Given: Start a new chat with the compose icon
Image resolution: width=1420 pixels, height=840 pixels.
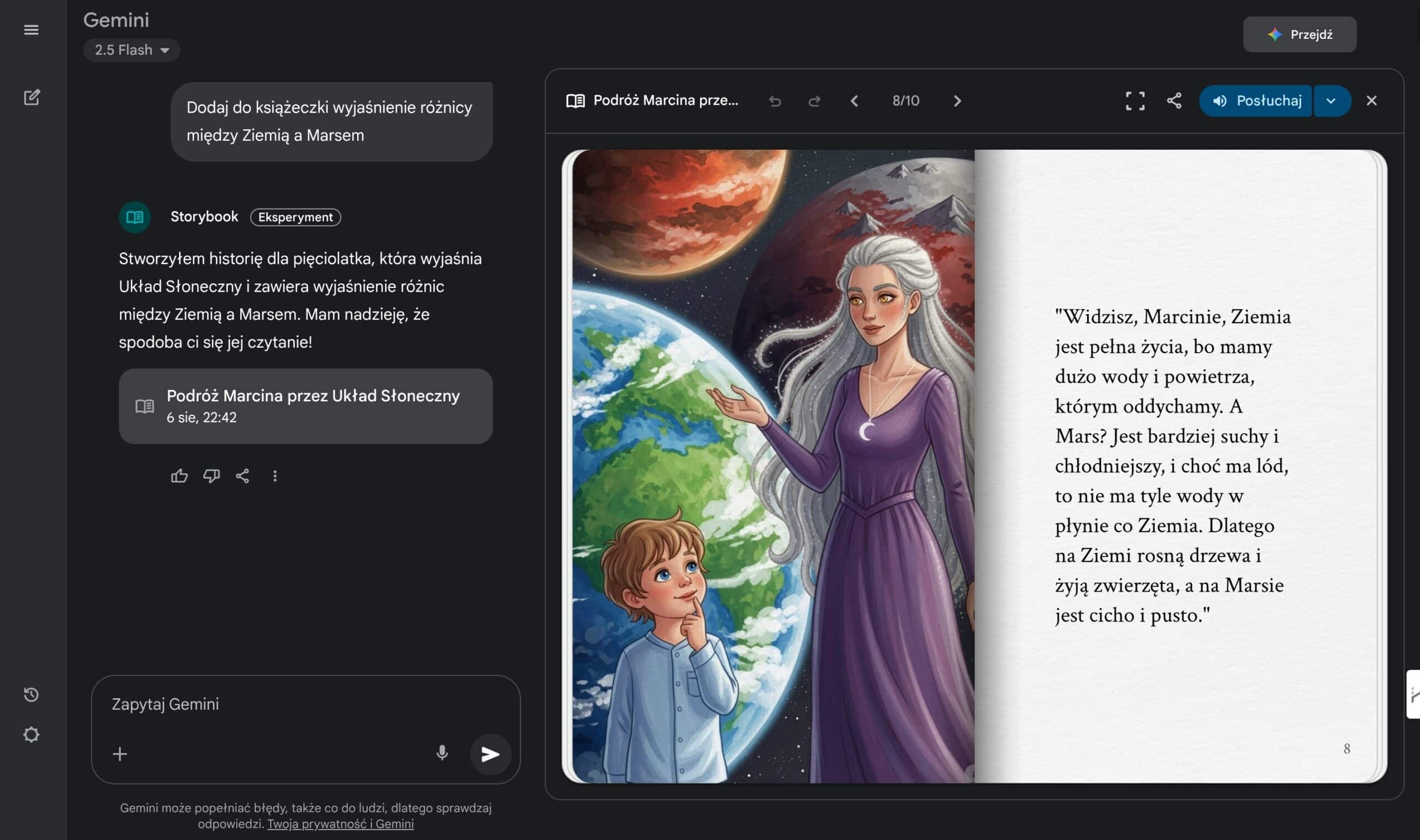Looking at the screenshot, I should tap(32, 97).
